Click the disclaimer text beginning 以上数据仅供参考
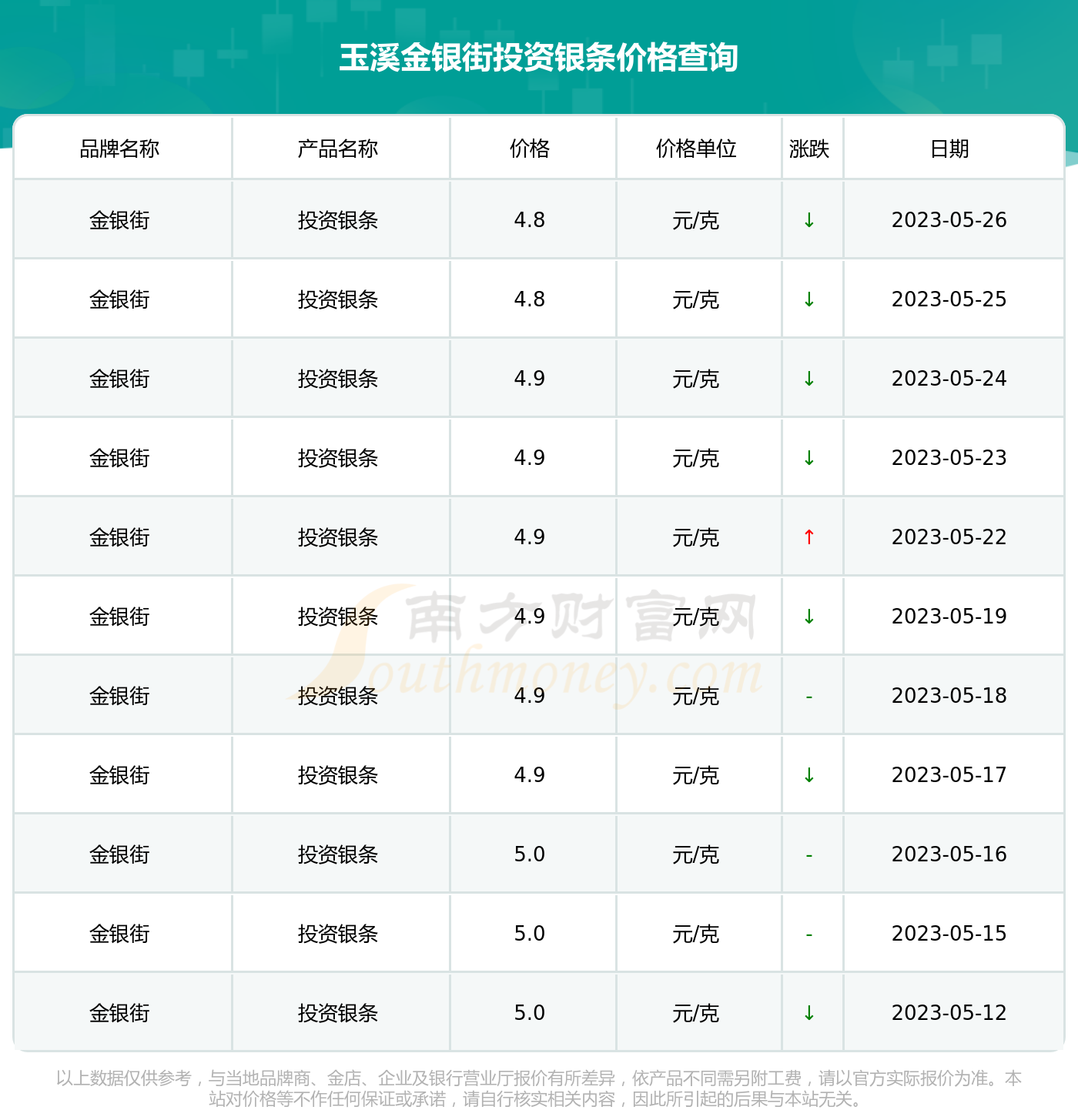Image resolution: width=1078 pixels, height=1120 pixels. pyautogui.click(x=539, y=1088)
